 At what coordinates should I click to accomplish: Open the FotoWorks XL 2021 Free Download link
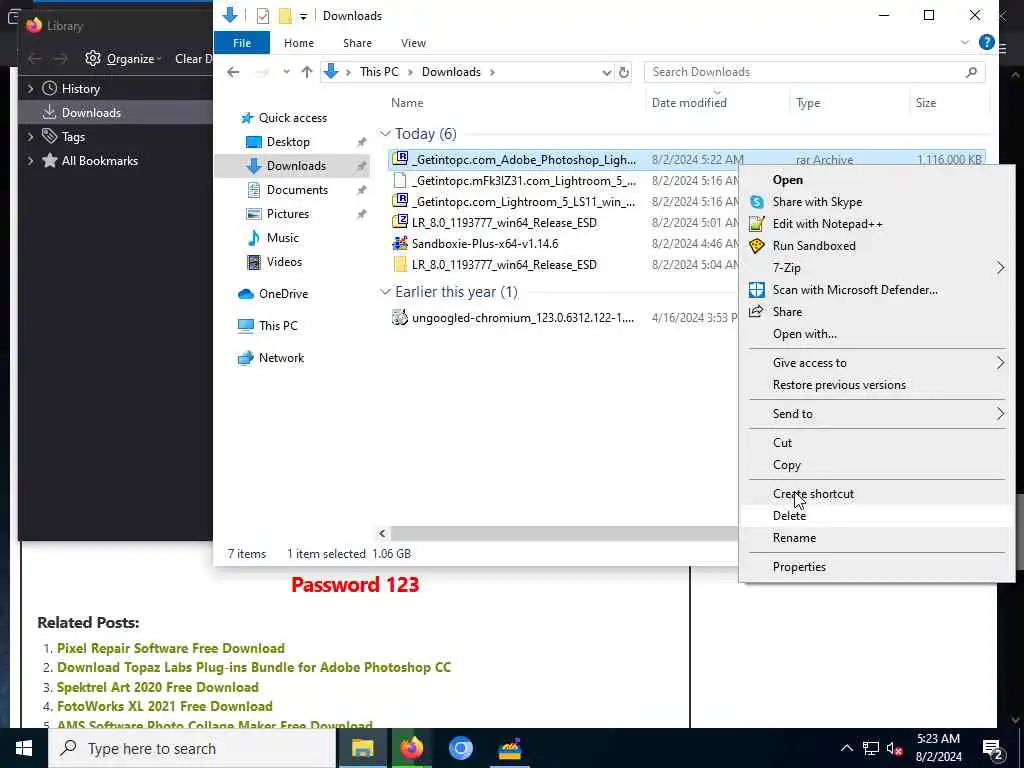[x=165, y=707]
